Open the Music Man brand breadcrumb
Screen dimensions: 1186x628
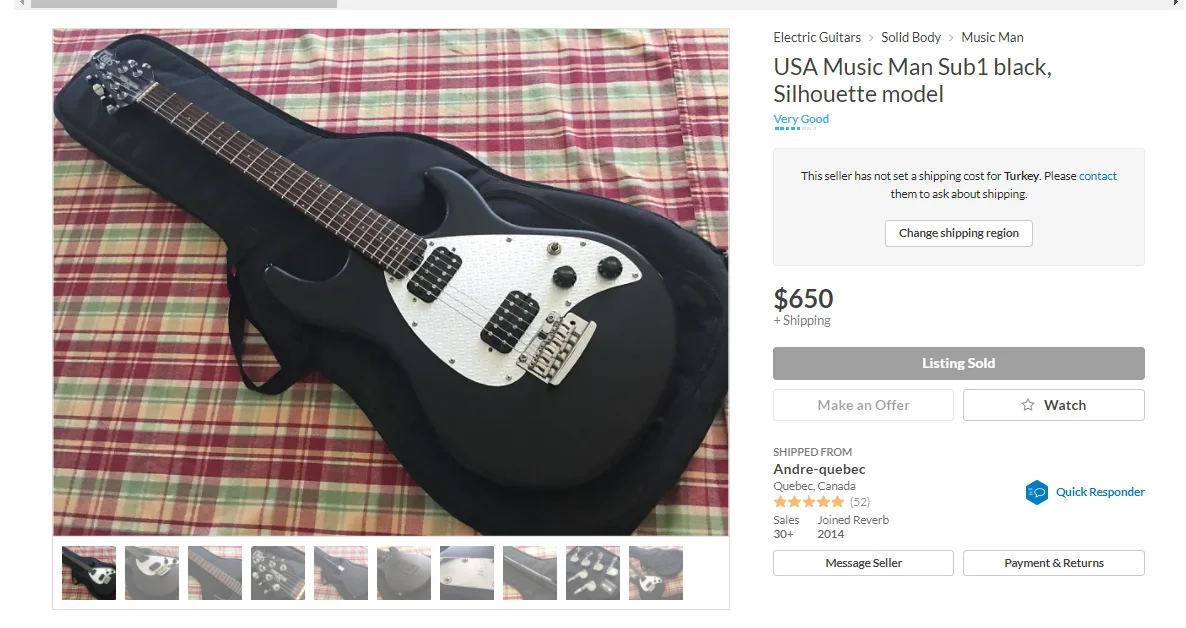pos(992,37)
